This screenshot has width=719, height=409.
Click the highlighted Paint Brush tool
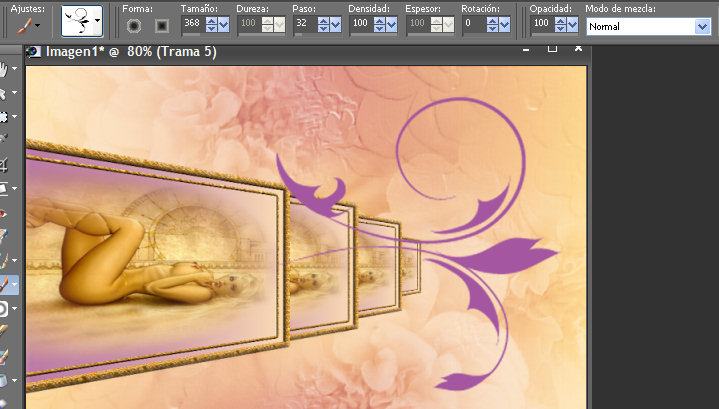click(7, 285)
